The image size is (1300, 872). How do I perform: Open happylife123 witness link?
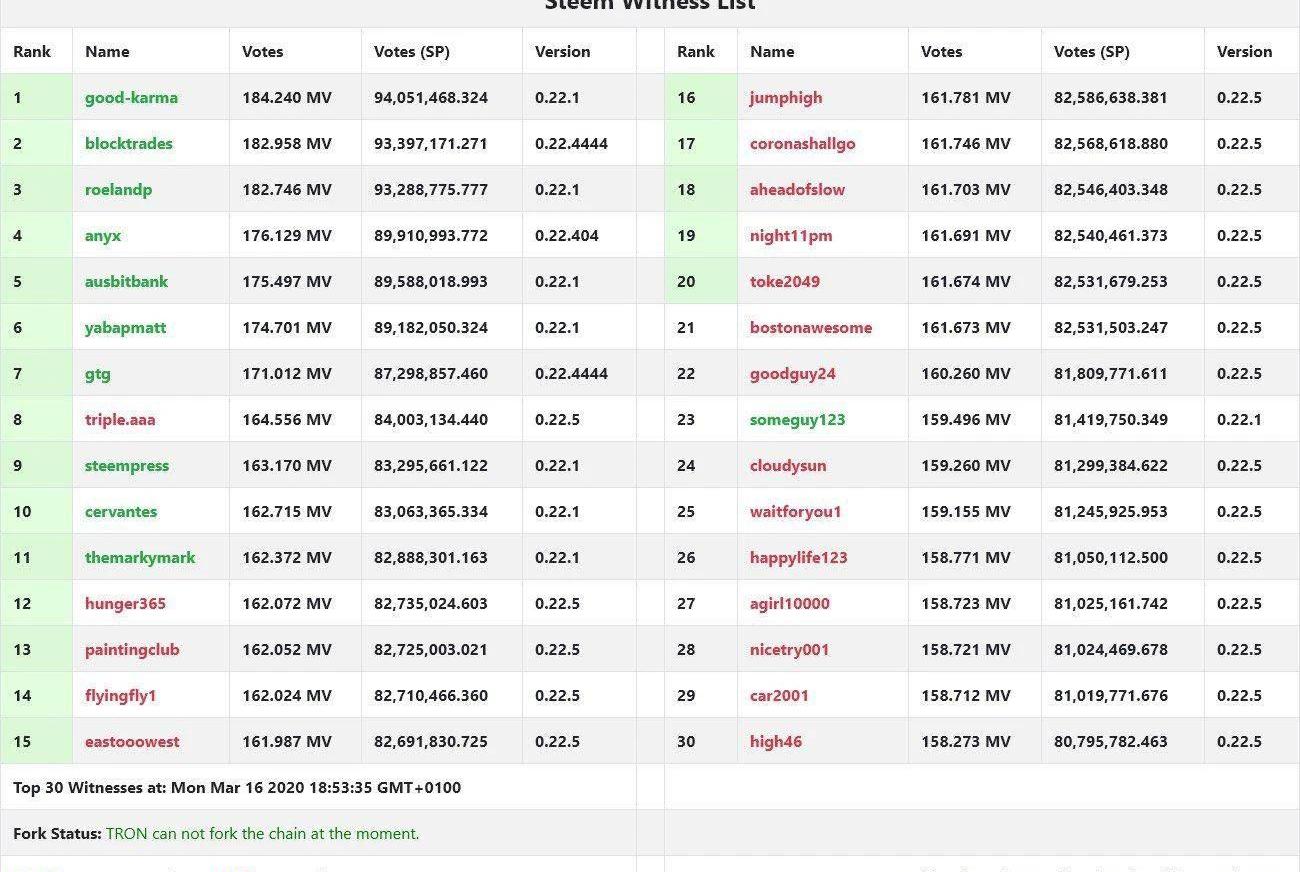[x=799, y=558]
